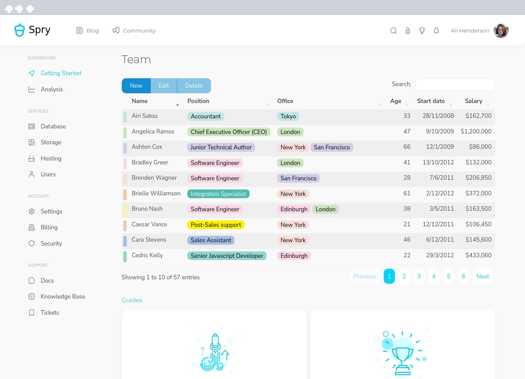Click Ashton Cox's San Francisco tag

[x=332, y=147]
